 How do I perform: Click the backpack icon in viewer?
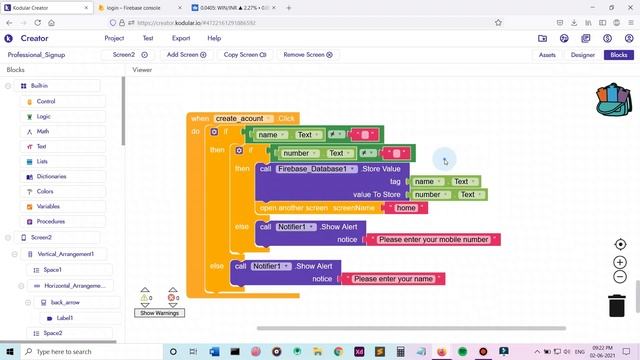613,100
